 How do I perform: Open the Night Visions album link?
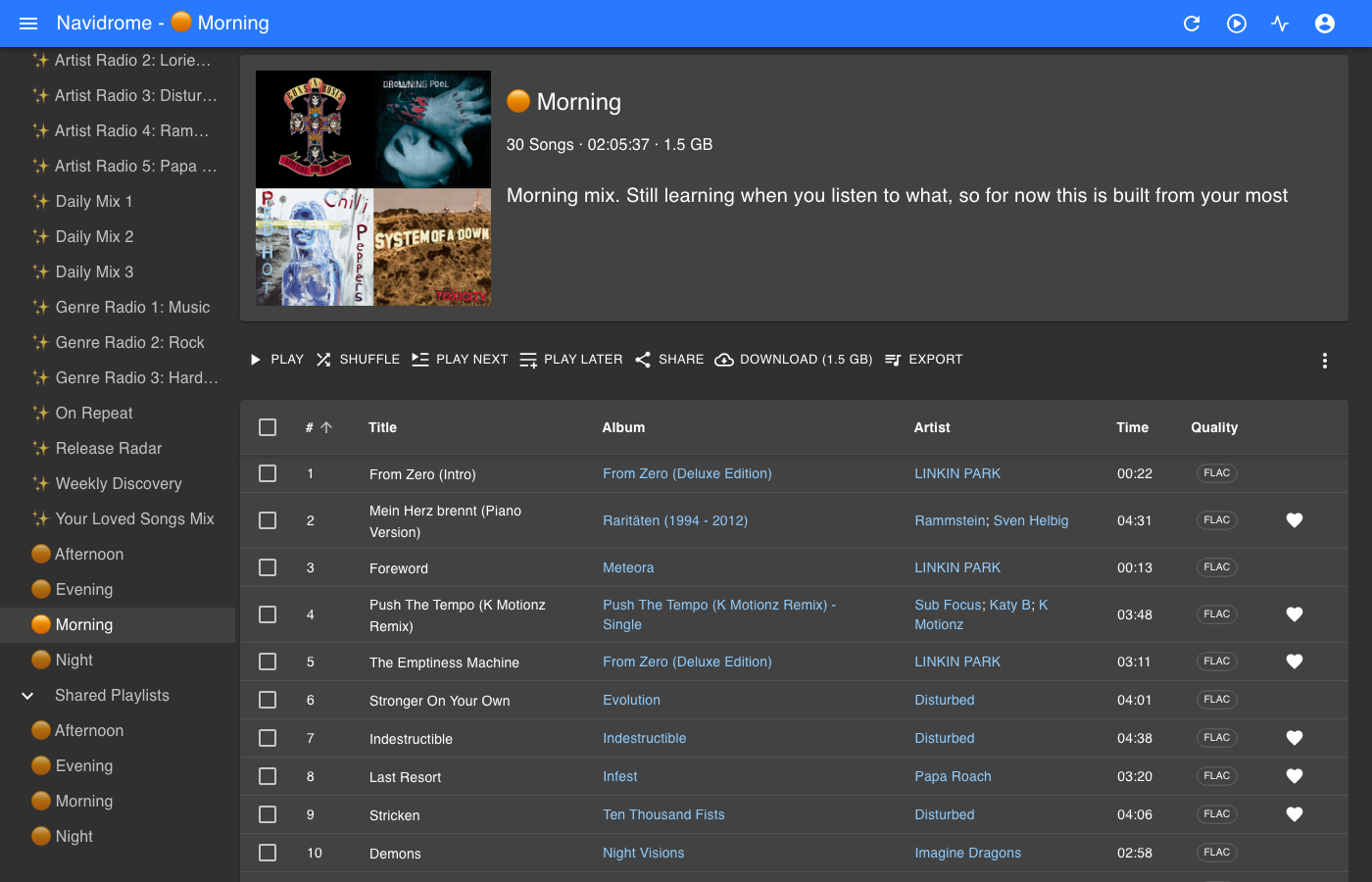tap(644, 853)
